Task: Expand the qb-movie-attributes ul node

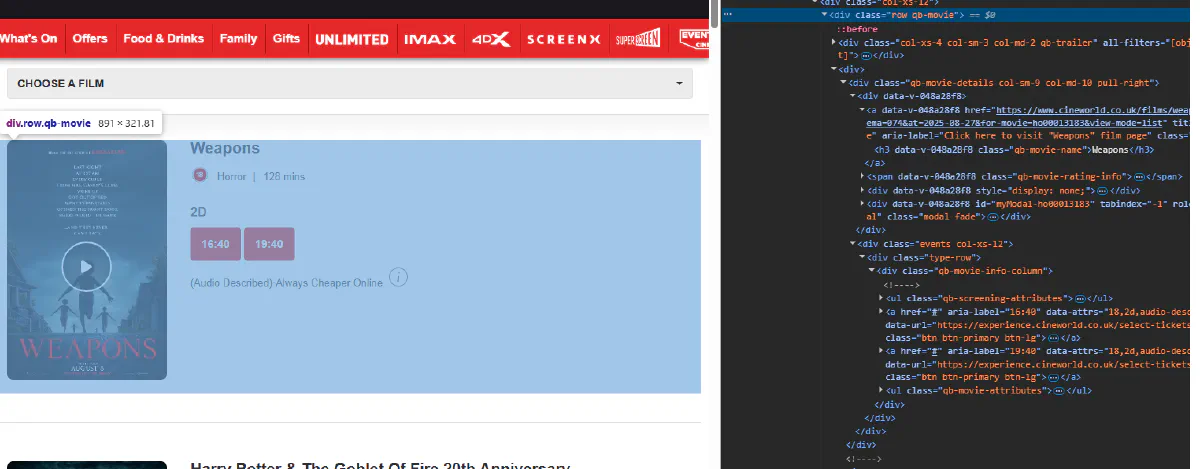Action: pyautogui.click(x=881, y=390)
